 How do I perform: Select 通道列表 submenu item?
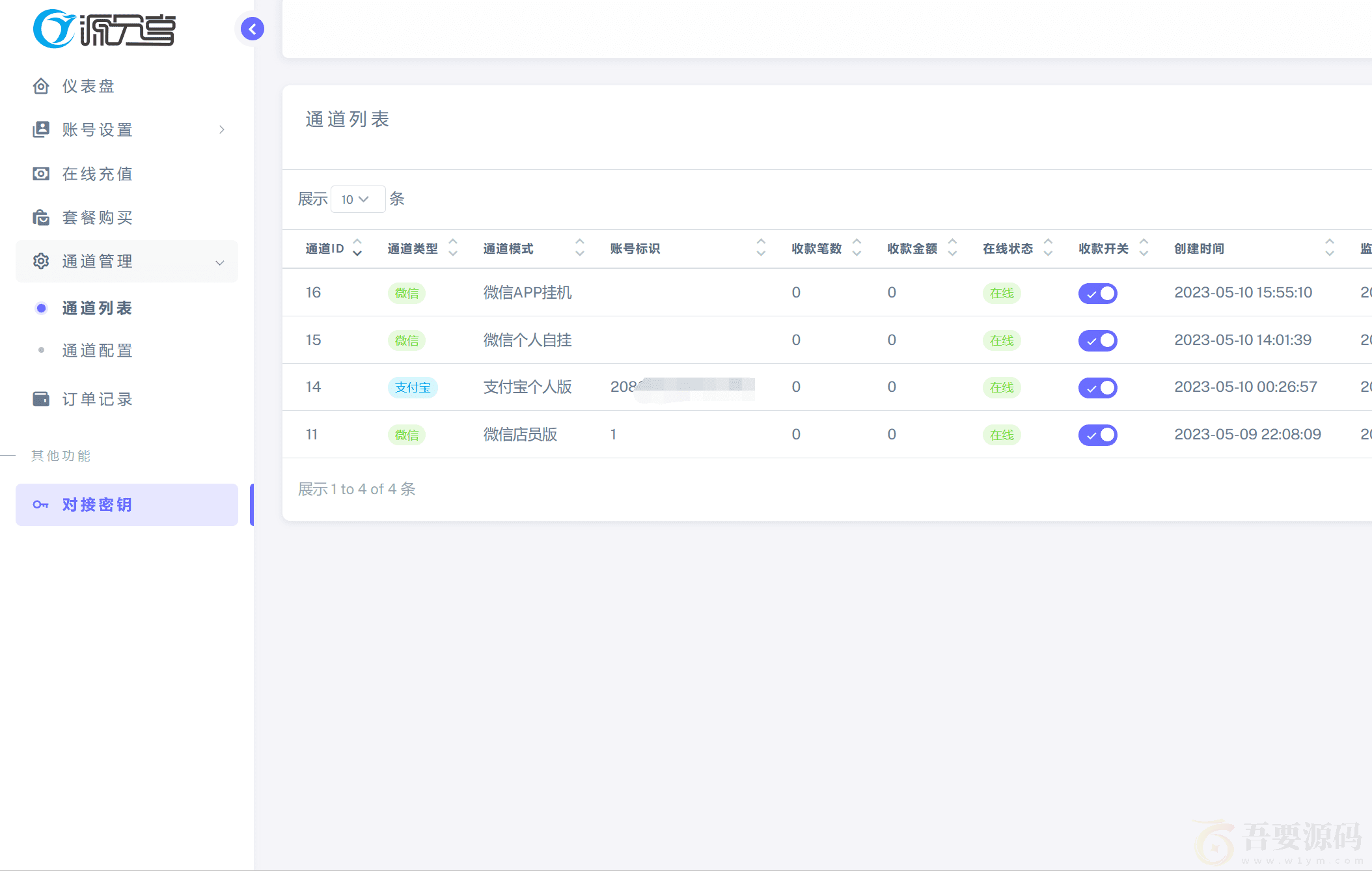[127, 308]
